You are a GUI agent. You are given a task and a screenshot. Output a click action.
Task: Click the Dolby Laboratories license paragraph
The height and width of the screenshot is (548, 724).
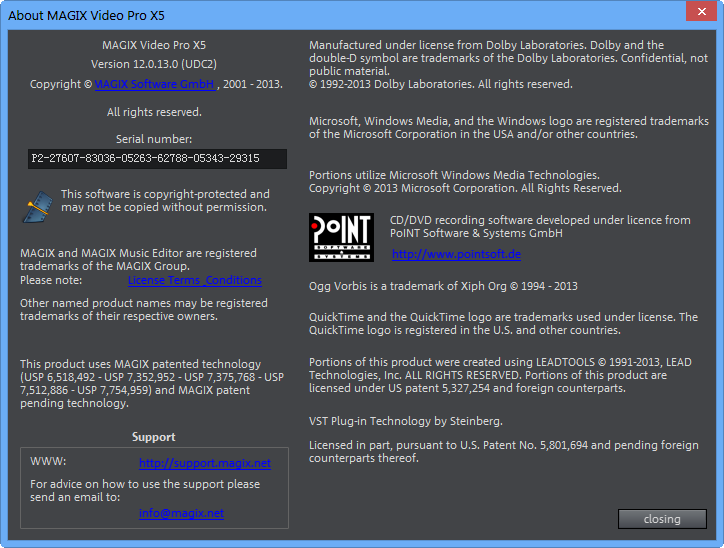coord(508,64)
